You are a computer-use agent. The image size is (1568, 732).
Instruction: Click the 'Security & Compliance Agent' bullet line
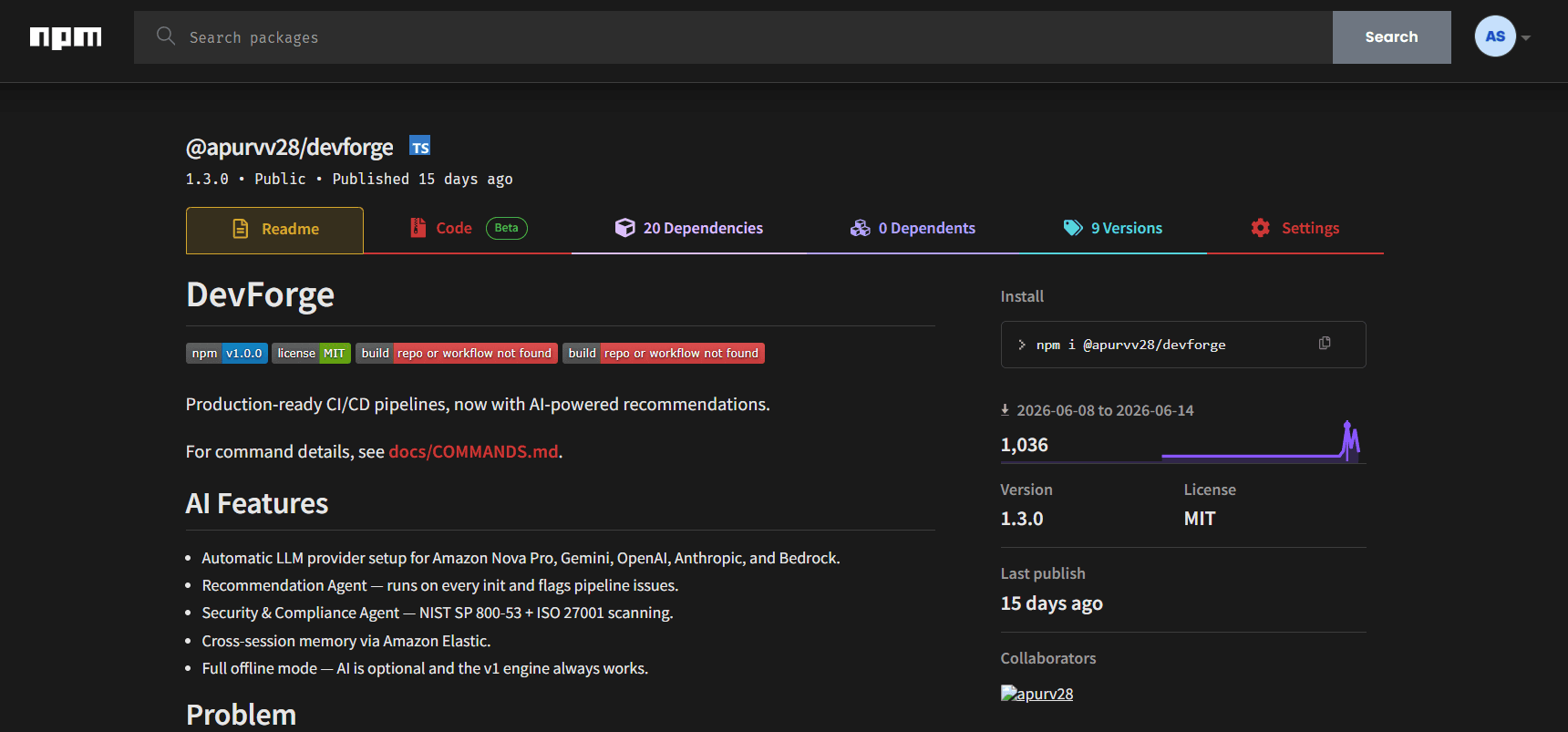[438, 613]
